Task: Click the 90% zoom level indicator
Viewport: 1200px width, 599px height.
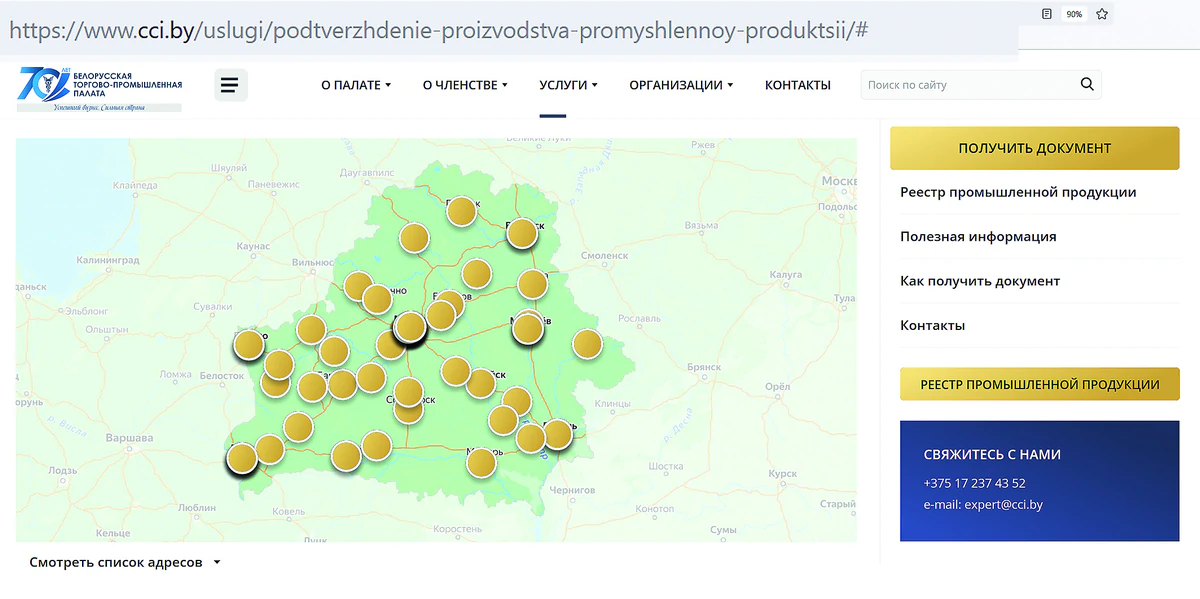Action: click(1074, 14)
